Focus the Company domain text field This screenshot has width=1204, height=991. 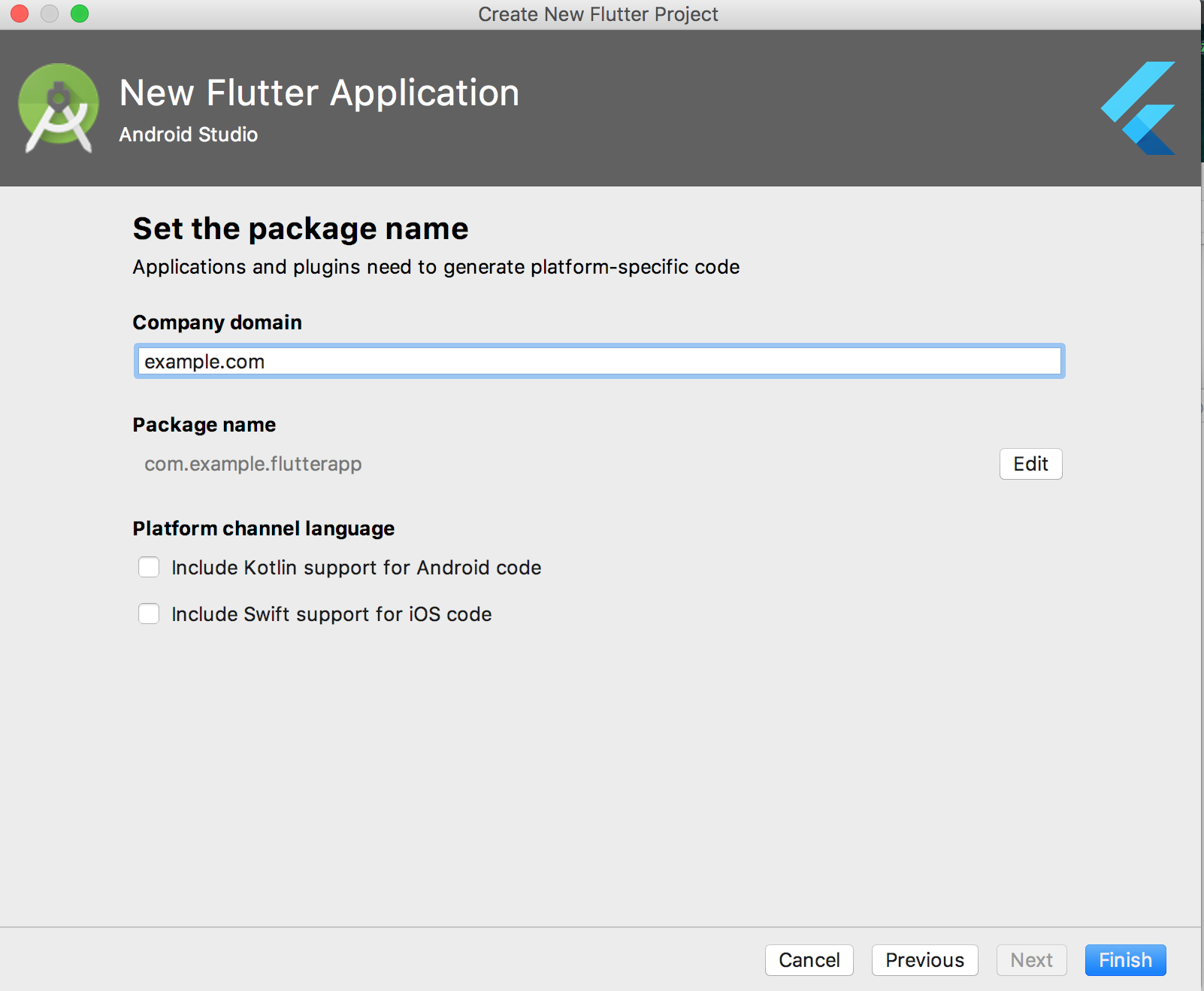(x=599, y=362)
